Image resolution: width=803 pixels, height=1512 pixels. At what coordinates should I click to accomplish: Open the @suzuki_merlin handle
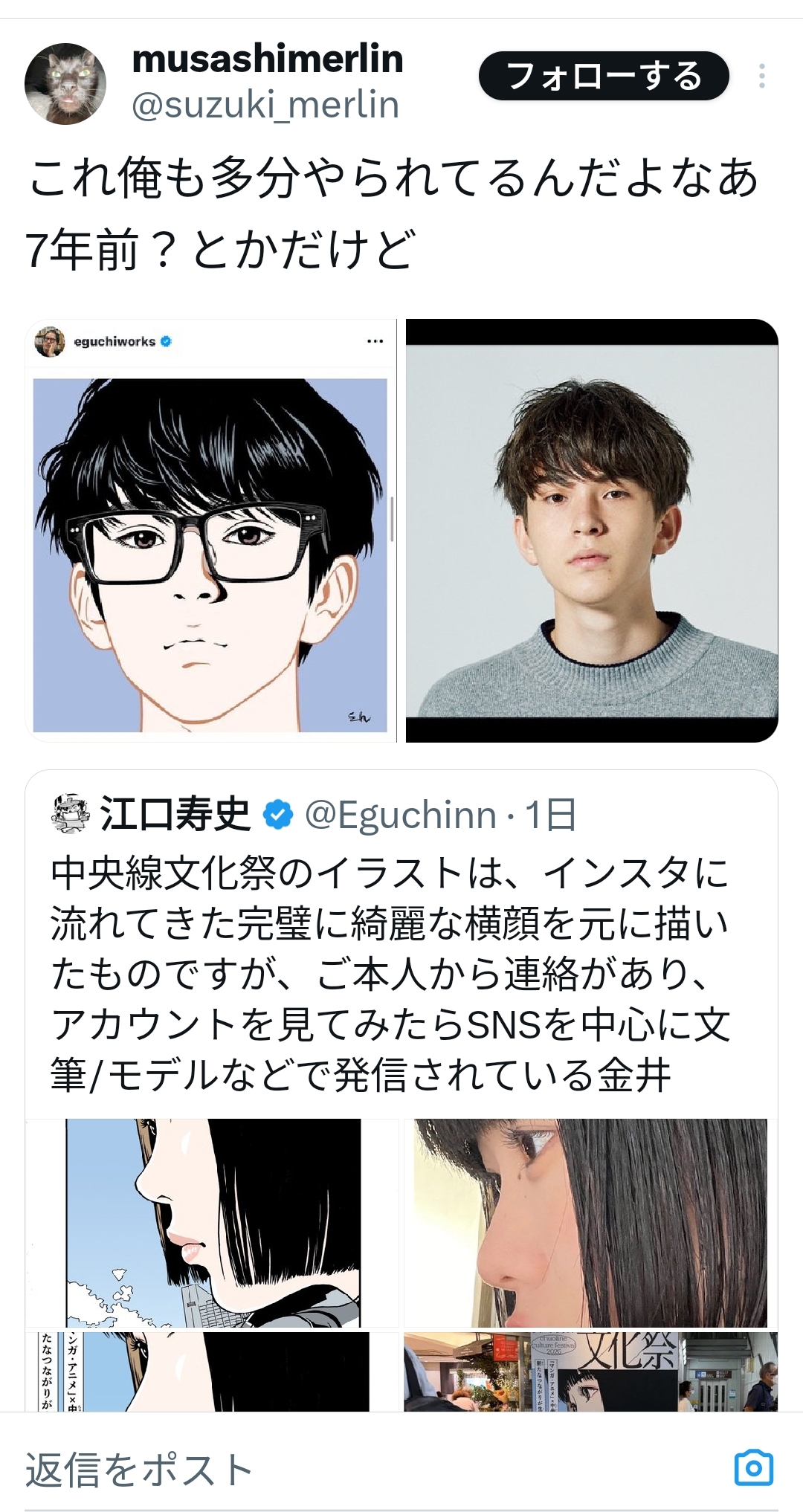click(265, 105)
